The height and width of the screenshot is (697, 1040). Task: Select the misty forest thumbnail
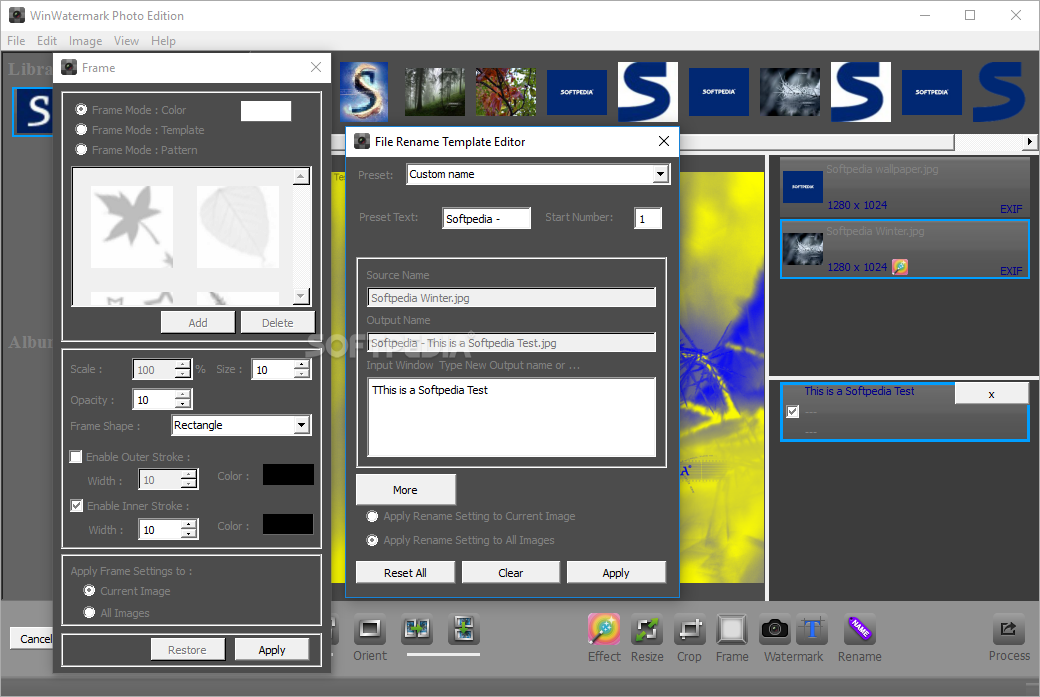pos(434,92)
